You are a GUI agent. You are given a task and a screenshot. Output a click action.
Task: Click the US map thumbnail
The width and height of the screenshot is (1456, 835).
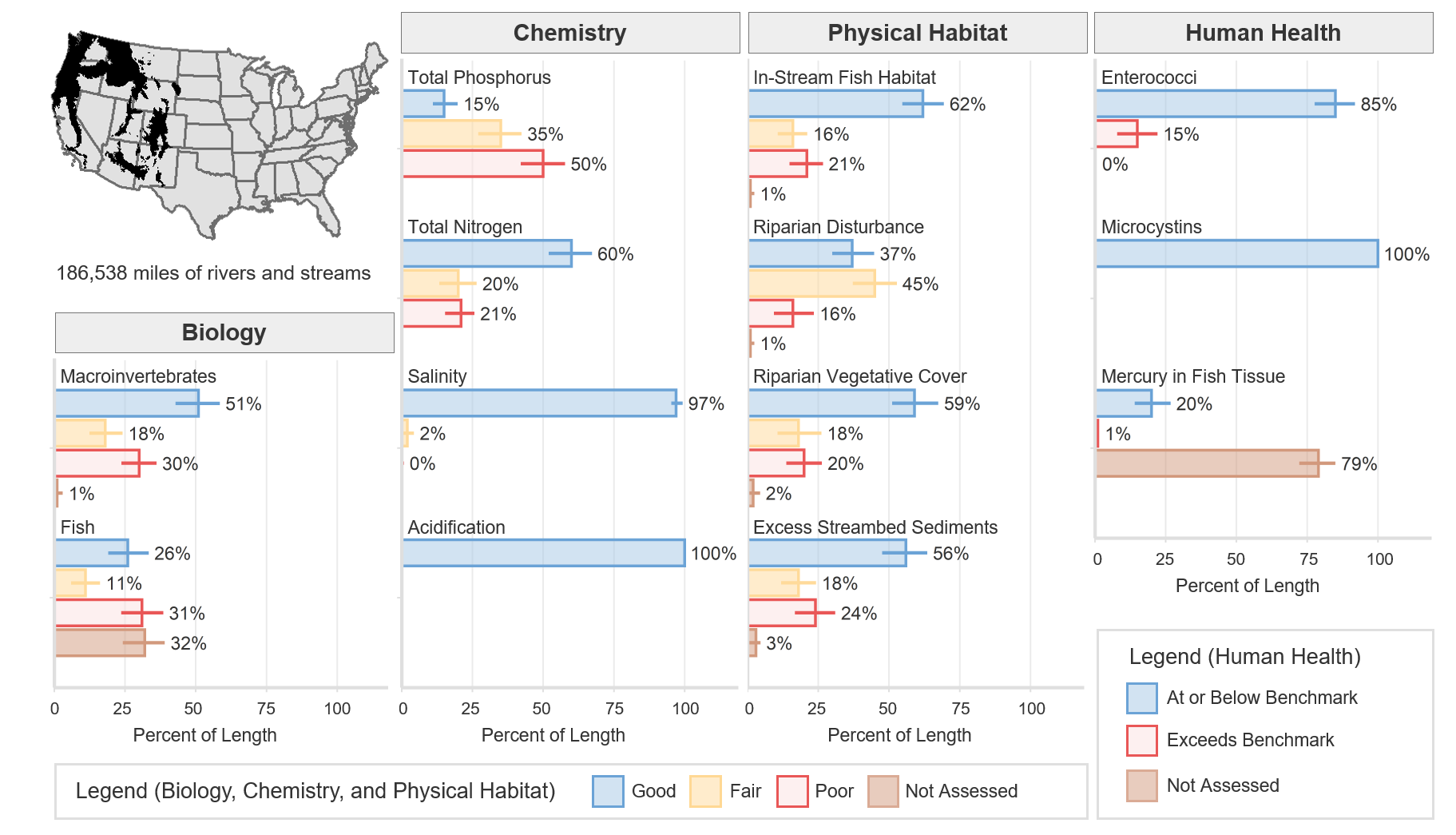coord(216,136)
